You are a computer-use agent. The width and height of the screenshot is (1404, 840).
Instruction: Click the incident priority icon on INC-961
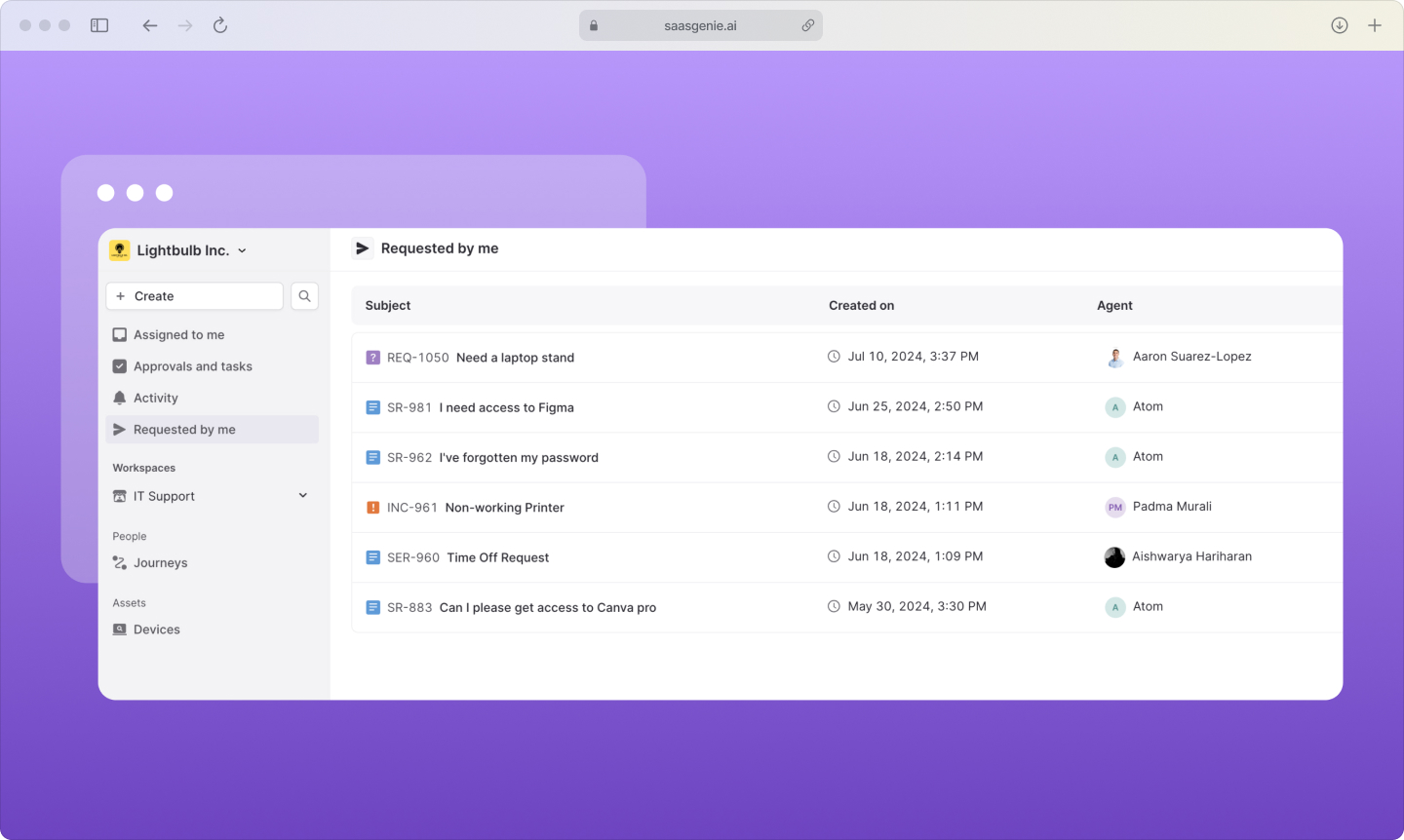tap(372, 507)
